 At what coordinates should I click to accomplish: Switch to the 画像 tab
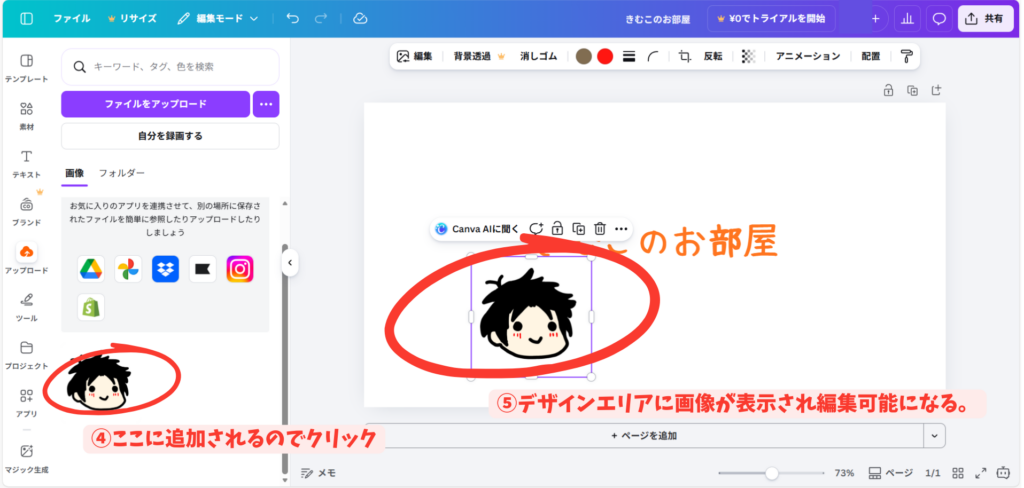(74, 173)
